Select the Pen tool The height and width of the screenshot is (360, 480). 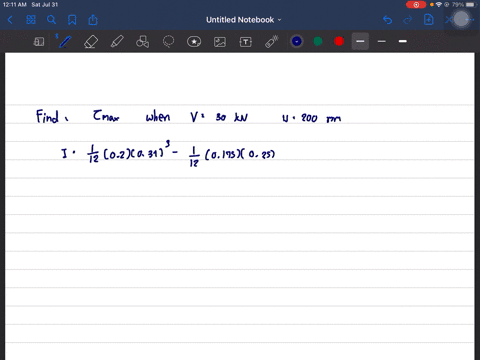point(65,42)
